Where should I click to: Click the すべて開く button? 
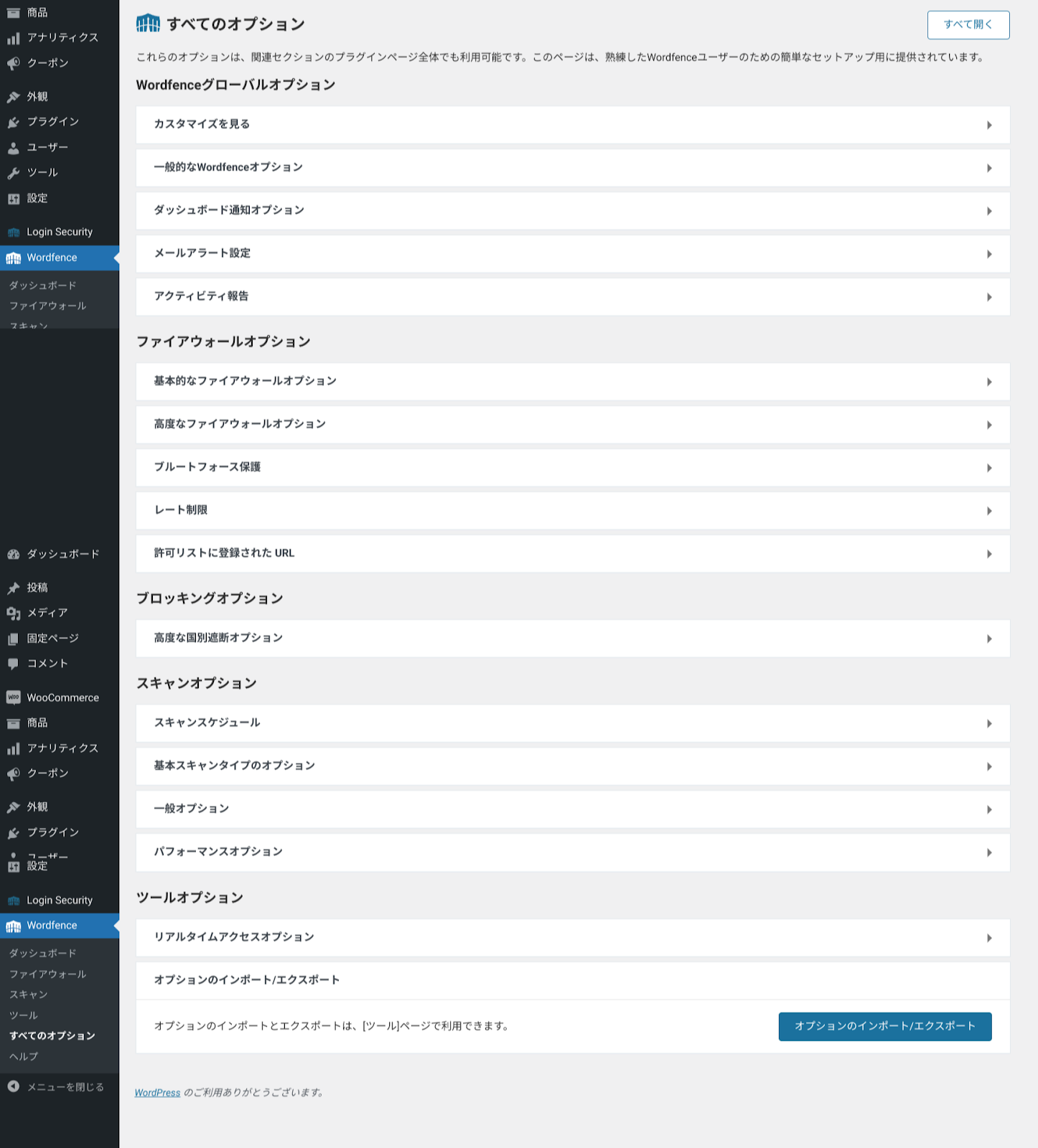pos(968,24)
